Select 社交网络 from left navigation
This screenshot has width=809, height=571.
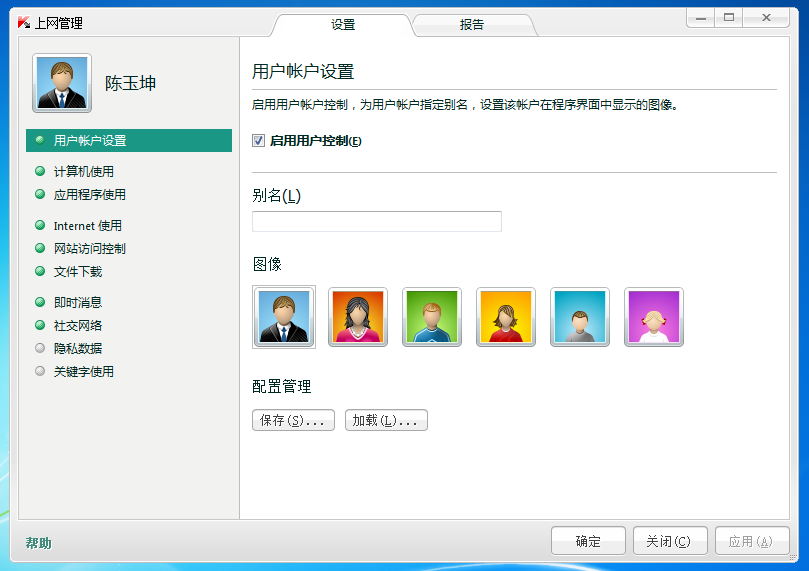click(x=78, y=326)
